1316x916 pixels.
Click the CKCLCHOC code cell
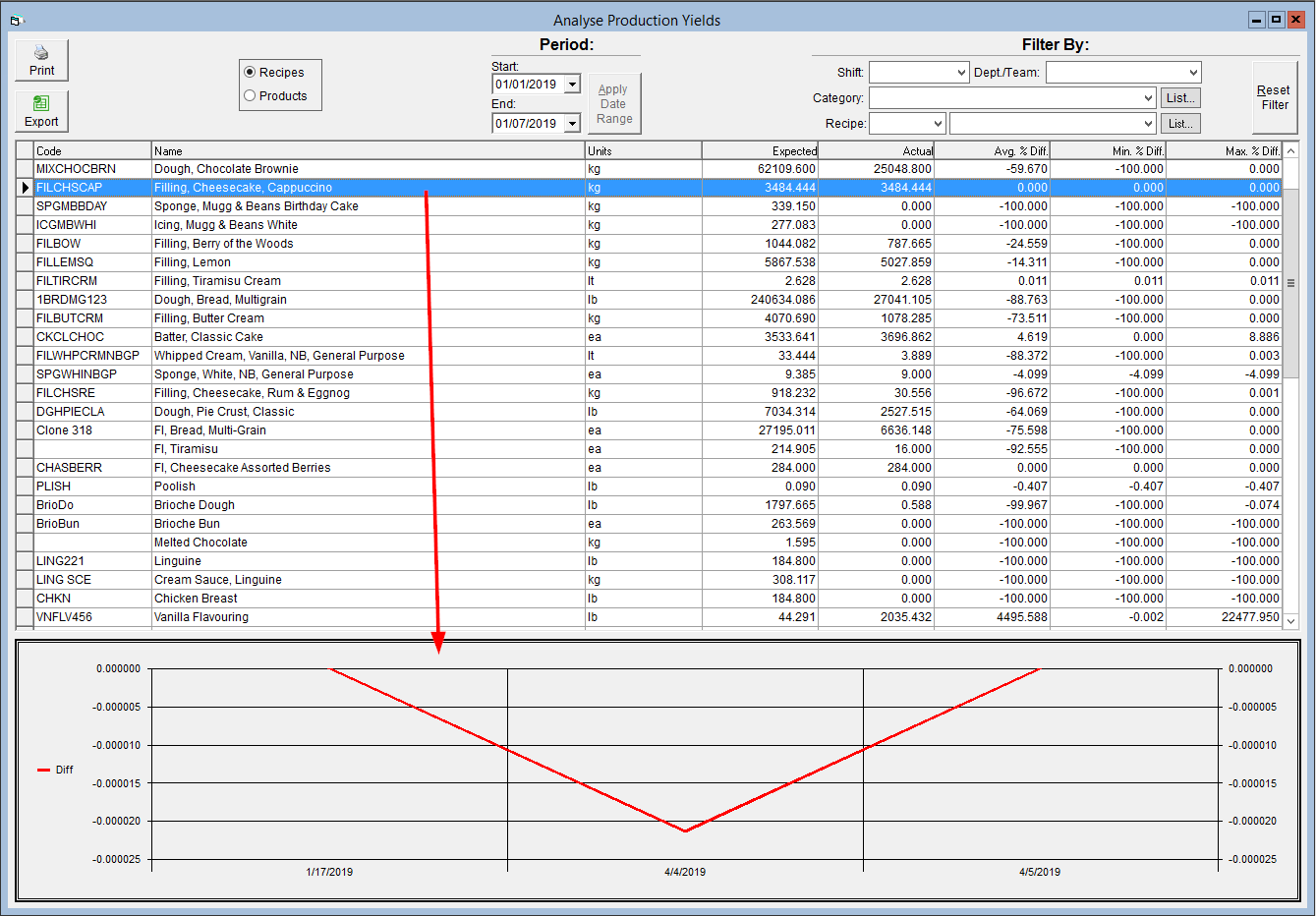(92, 337)
